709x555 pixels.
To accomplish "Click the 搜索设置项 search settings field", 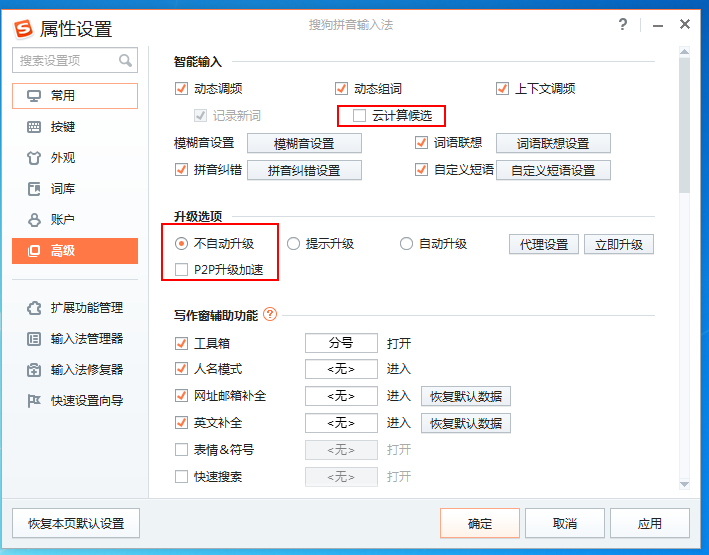I will point(66,61).
